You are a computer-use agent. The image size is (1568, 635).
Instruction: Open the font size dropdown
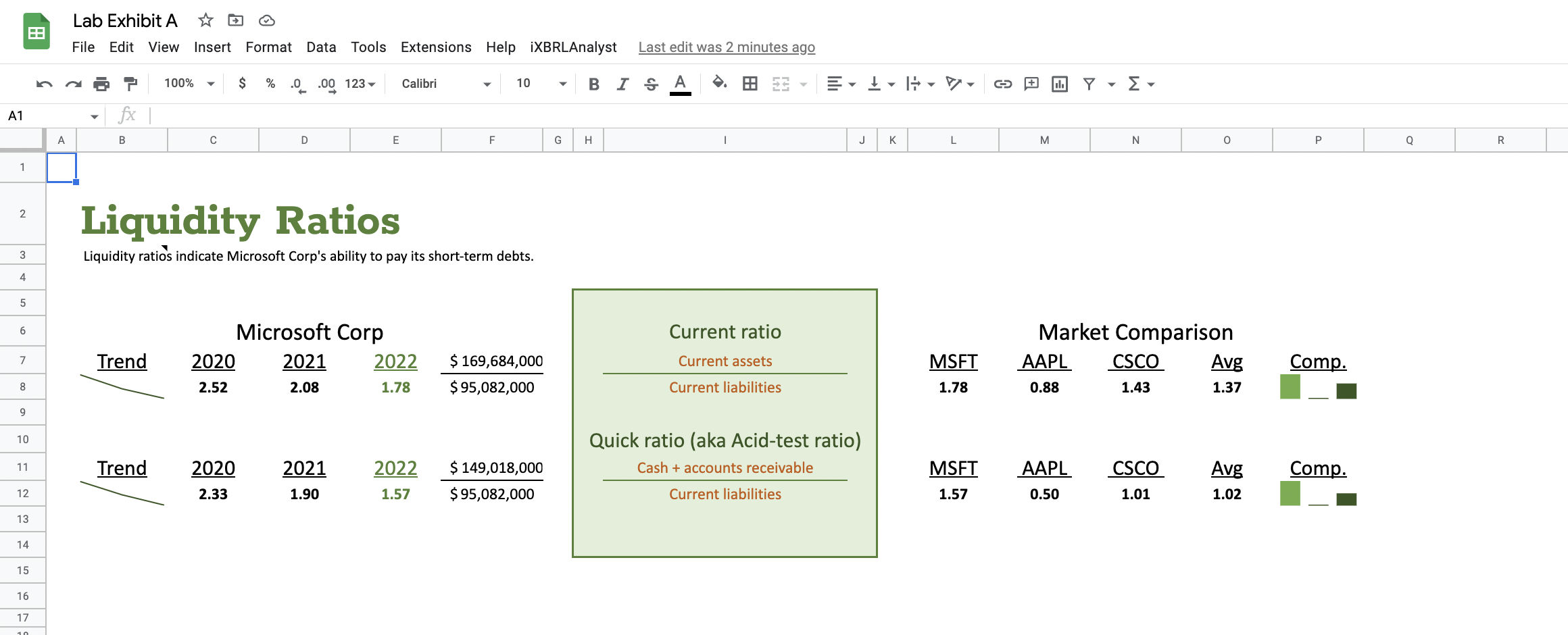541,83
